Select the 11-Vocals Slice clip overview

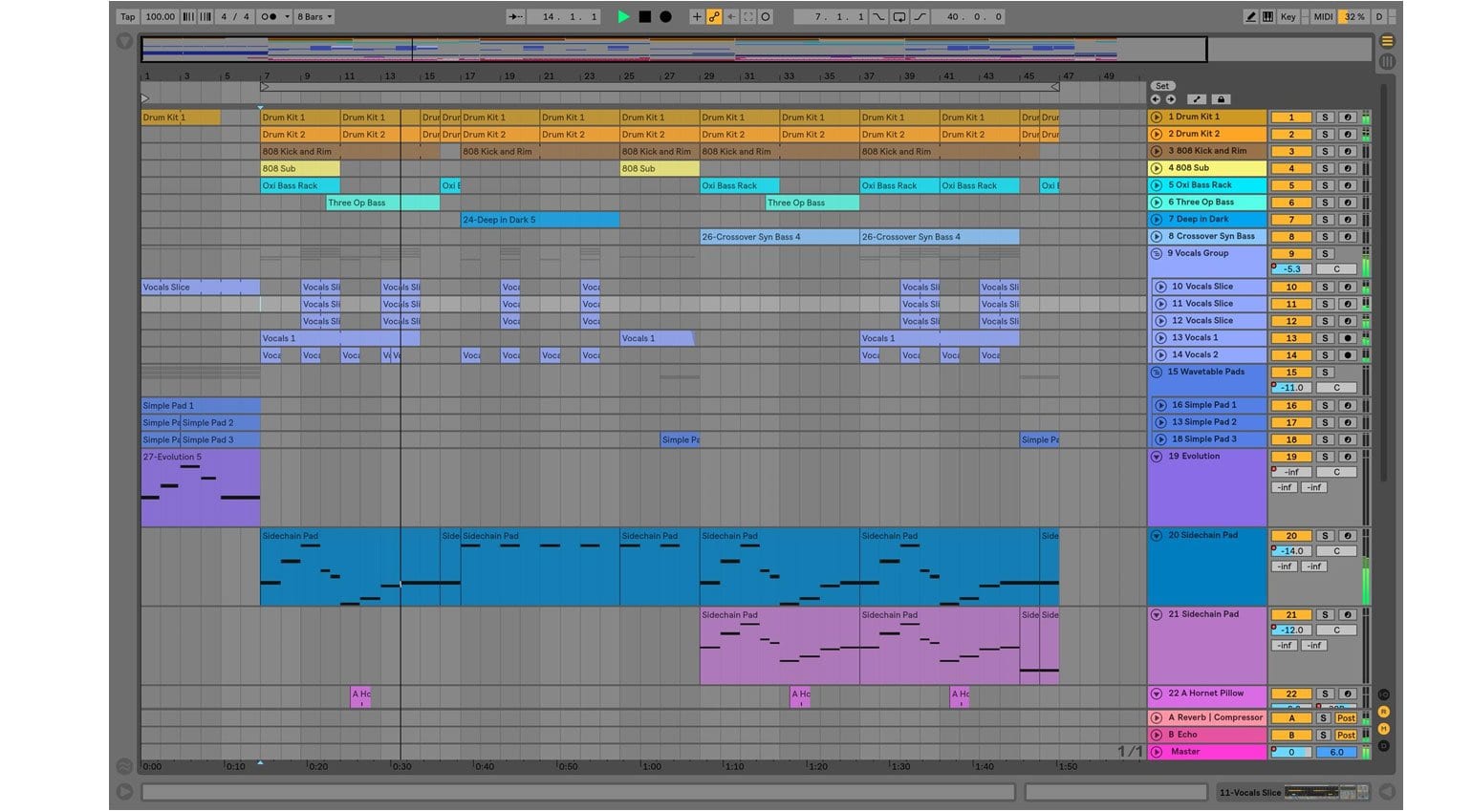[x=1292, y=792]
